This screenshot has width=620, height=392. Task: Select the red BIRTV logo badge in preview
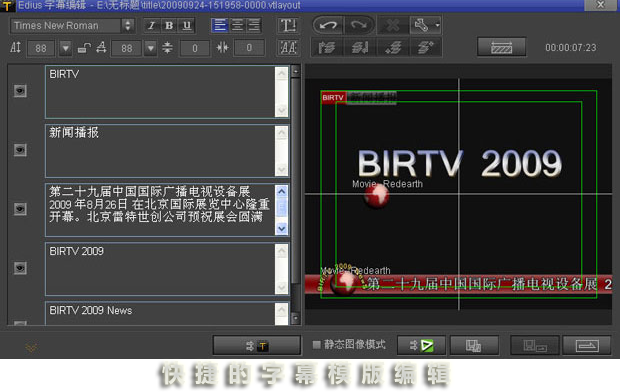pos(333,97)
